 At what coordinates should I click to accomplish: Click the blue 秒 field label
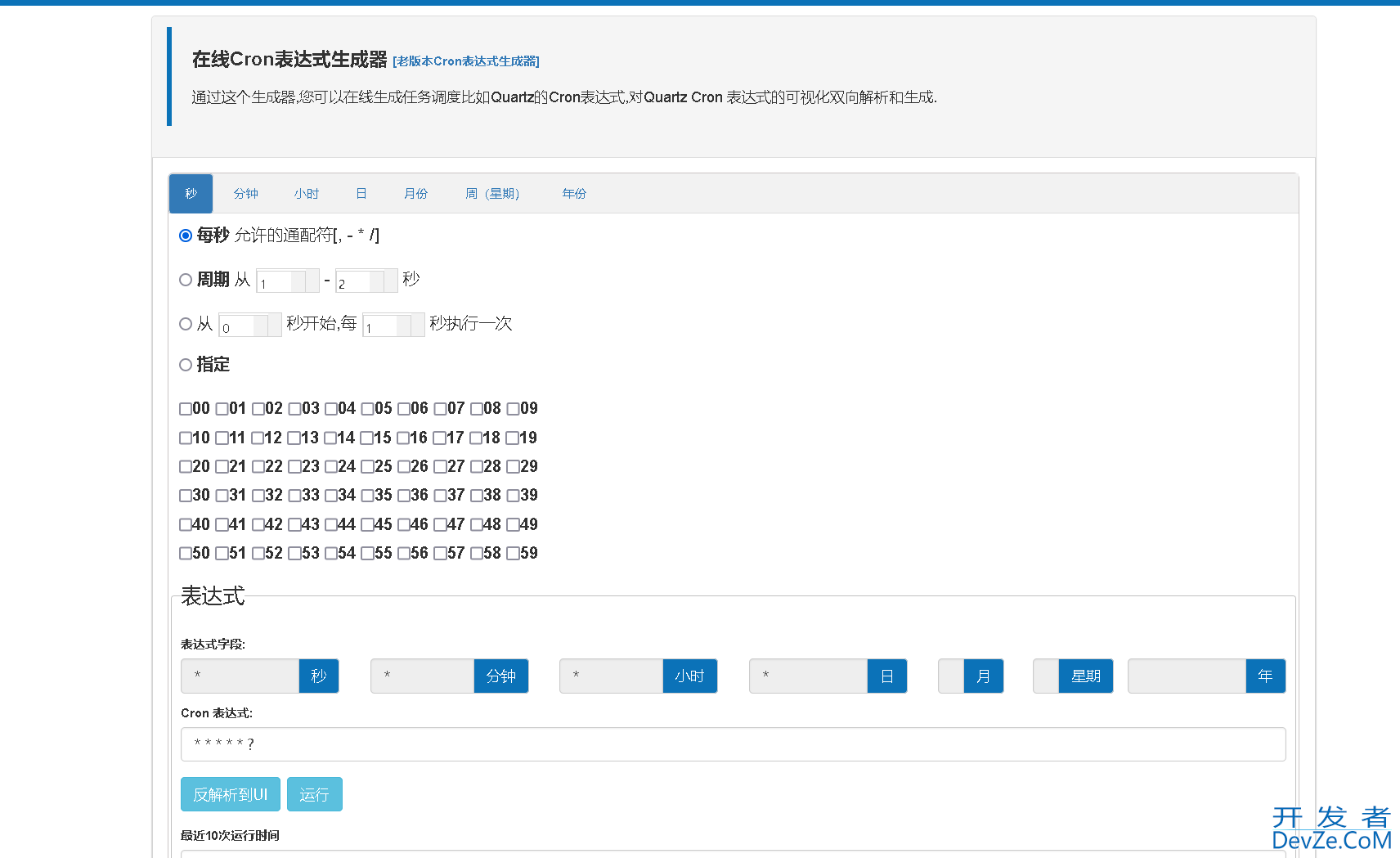319,676
